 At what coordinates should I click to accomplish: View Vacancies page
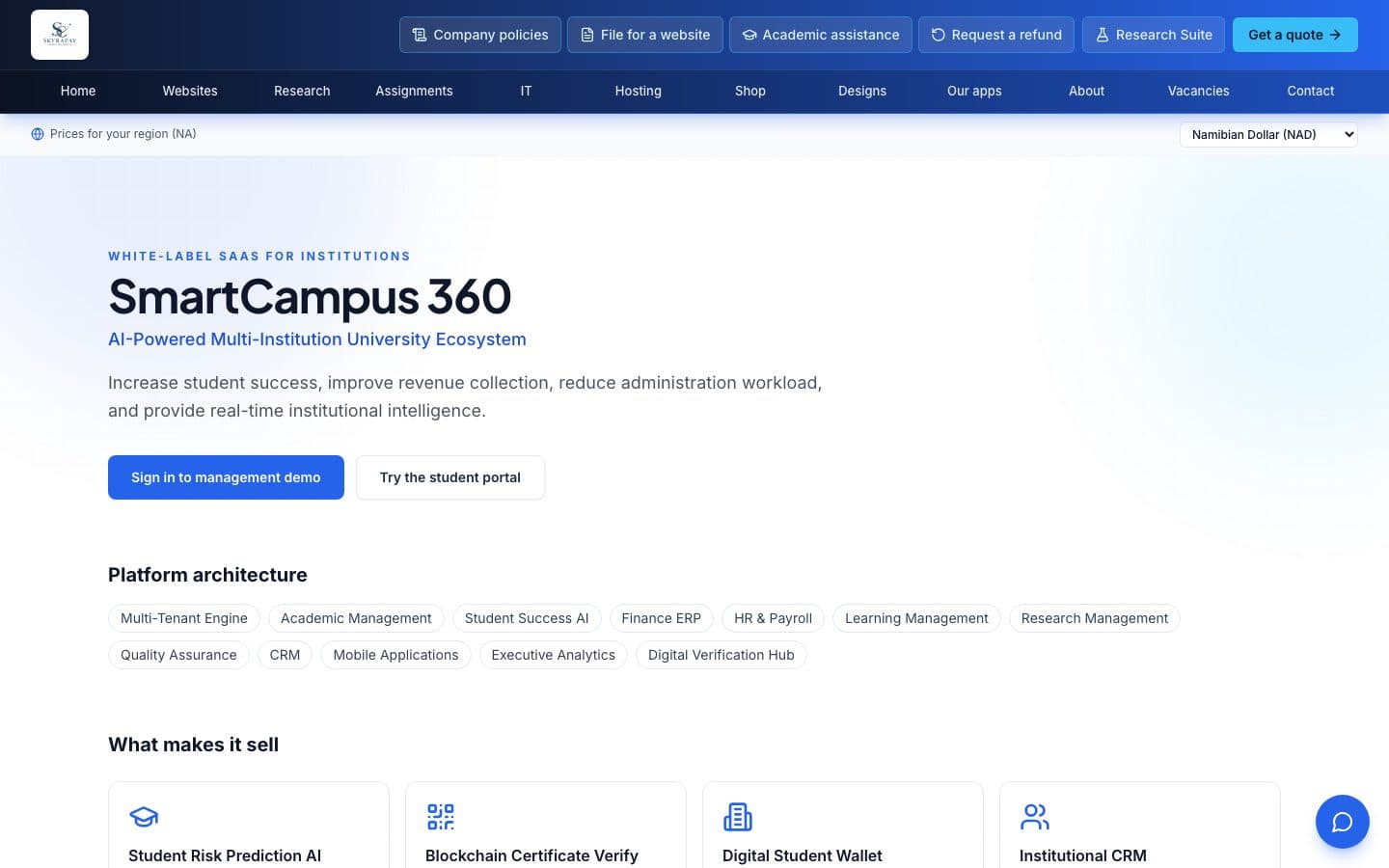coord(1199,91)
